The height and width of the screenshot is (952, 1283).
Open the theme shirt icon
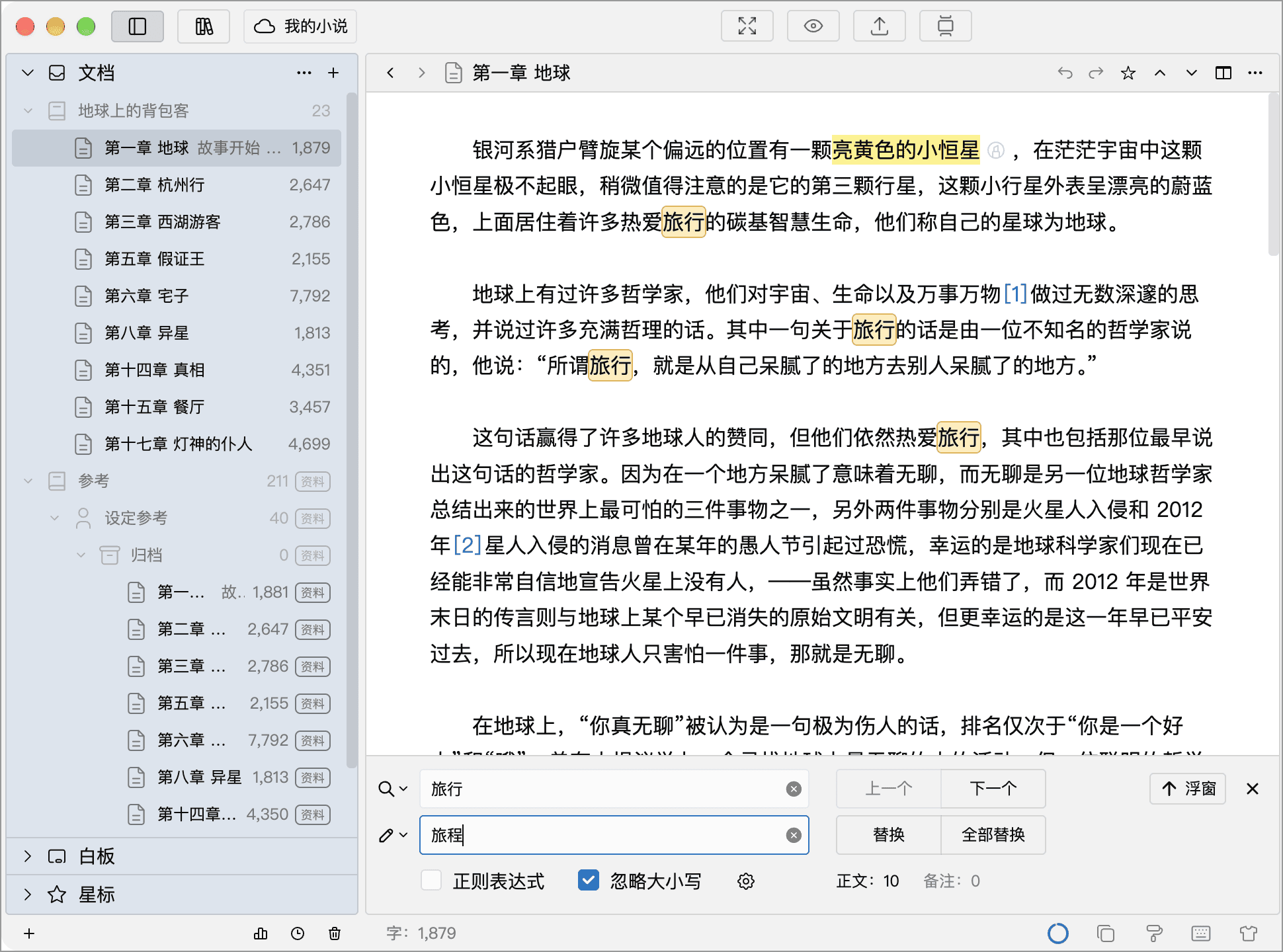(1249, 933)
